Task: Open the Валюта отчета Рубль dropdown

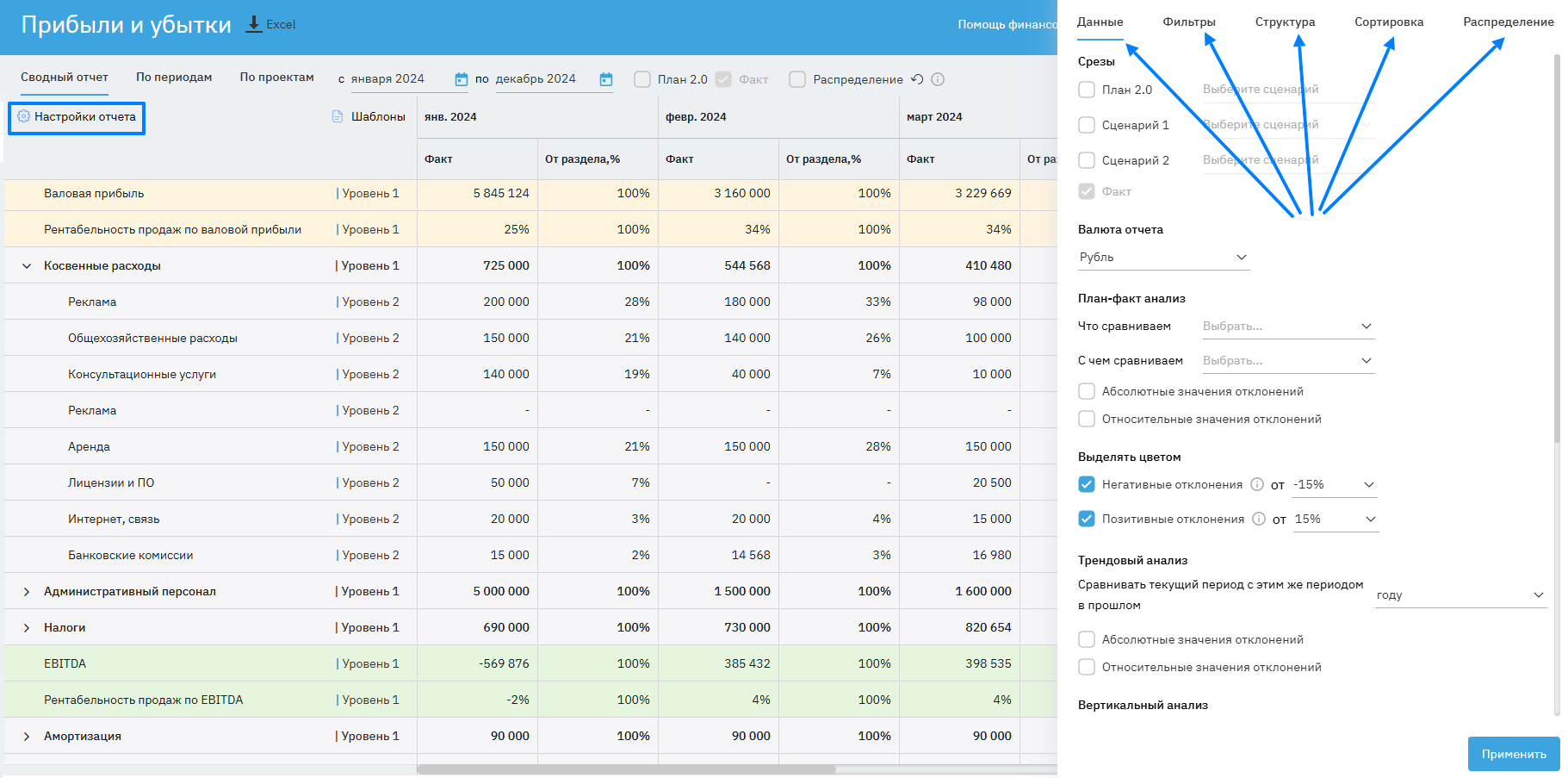Action: coord(1162,257)
